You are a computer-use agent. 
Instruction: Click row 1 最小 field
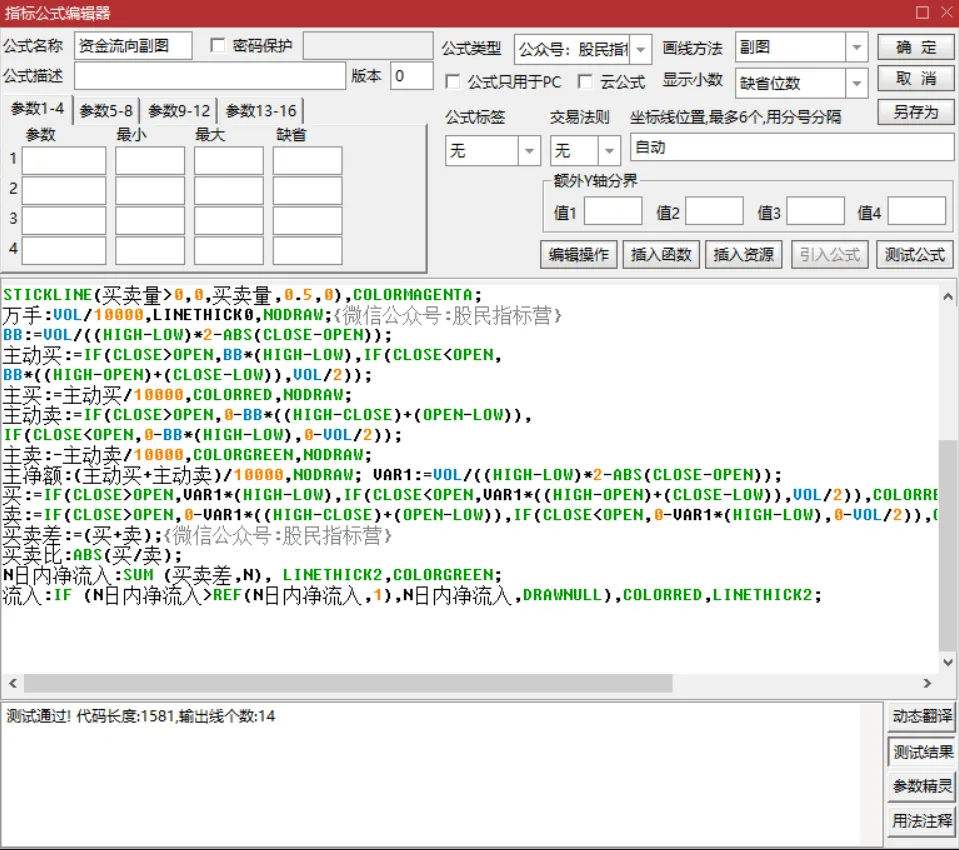pyautogui.click(x=150, y=161)
